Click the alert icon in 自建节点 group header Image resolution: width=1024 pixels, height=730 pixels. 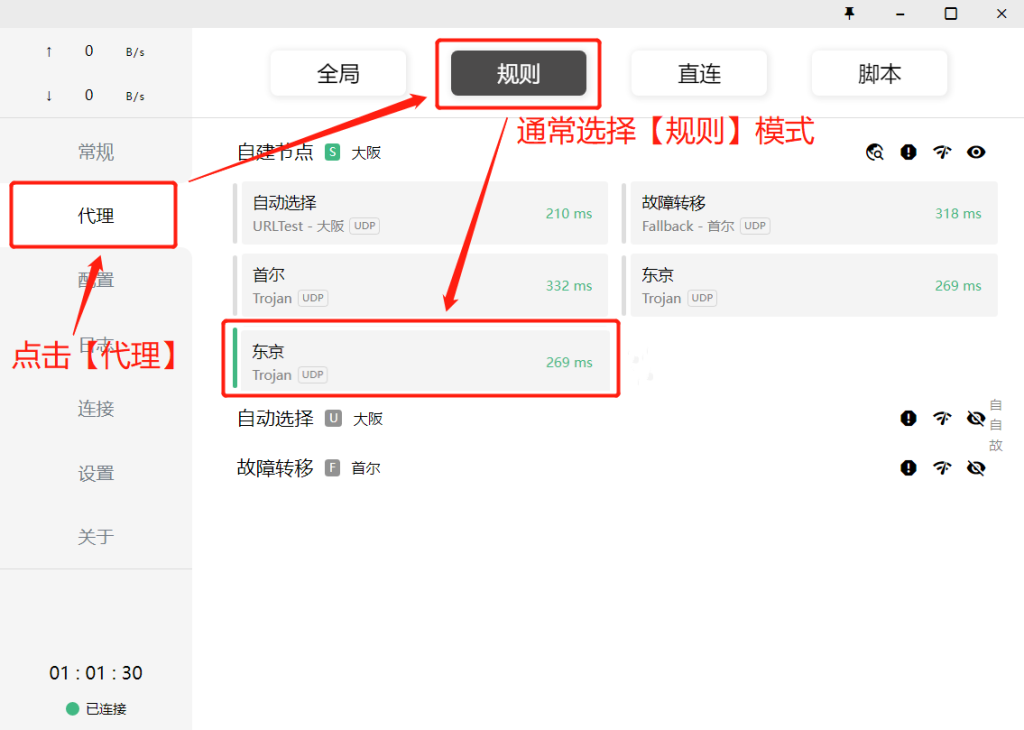click(908, 152)
